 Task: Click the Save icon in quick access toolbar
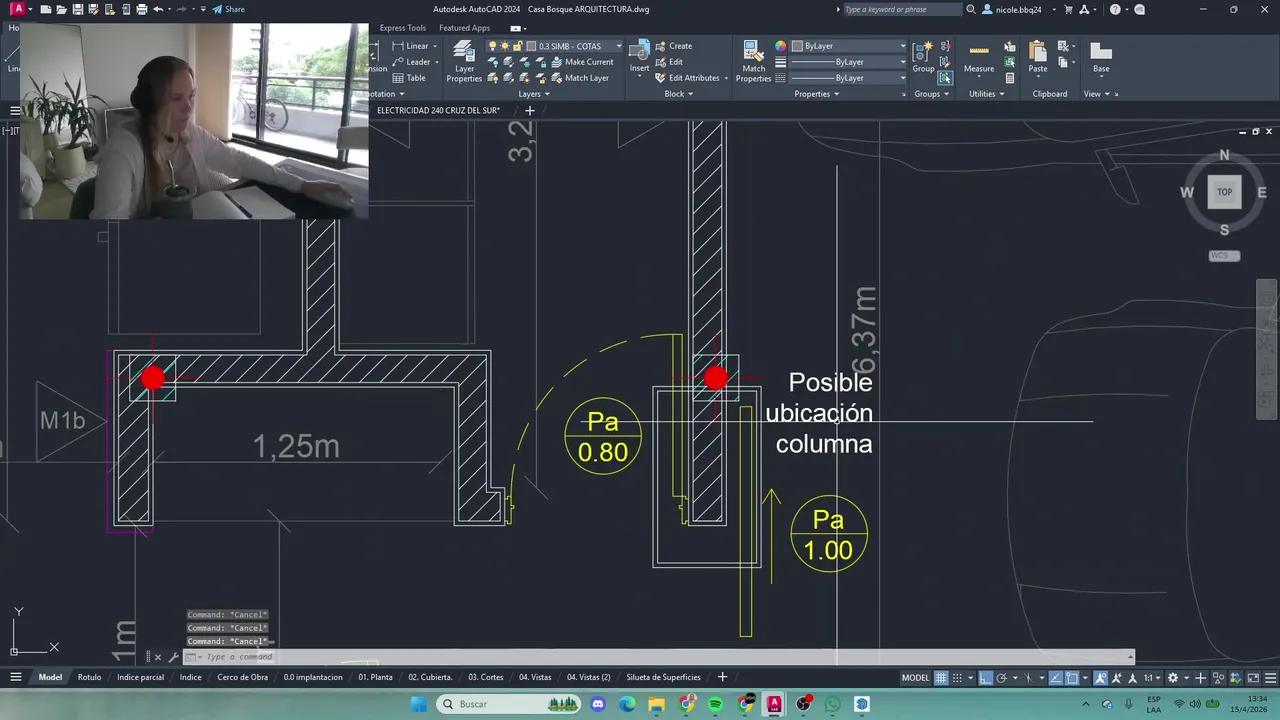click(77, 9)
